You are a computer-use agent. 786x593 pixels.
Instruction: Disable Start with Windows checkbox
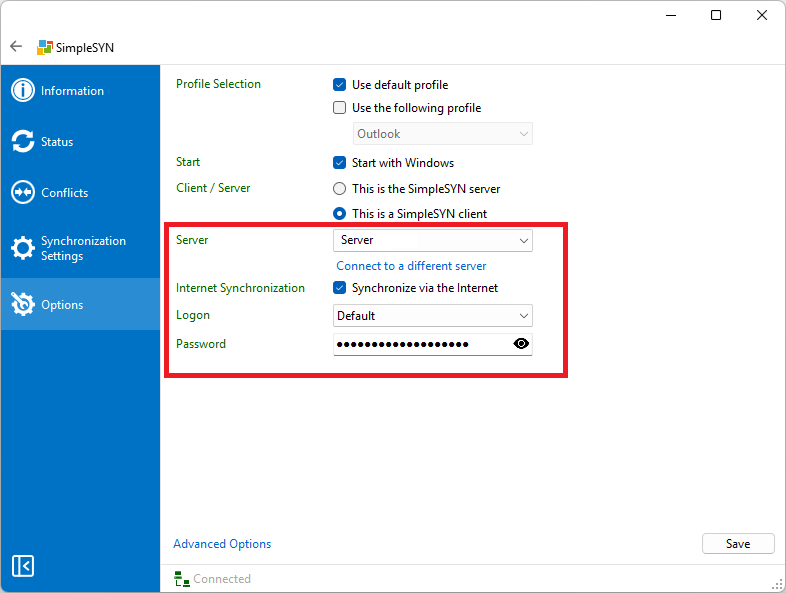(340, 163)
